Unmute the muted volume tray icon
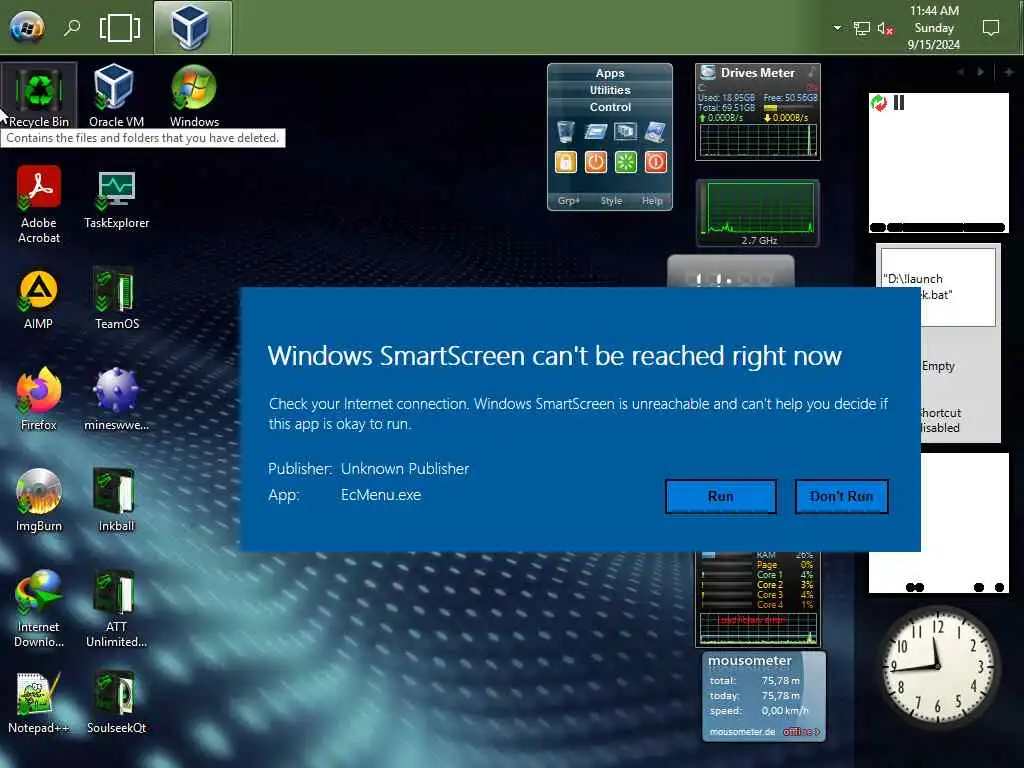Viewport: 1024px width, 768px height. 886,28
